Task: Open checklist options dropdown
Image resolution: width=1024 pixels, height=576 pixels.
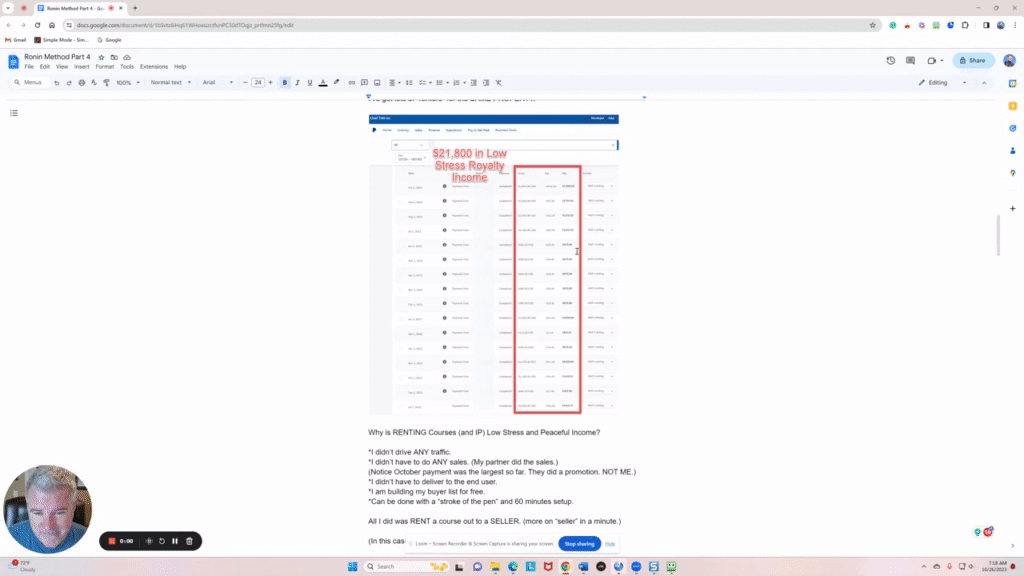Action: click(425, 83)
